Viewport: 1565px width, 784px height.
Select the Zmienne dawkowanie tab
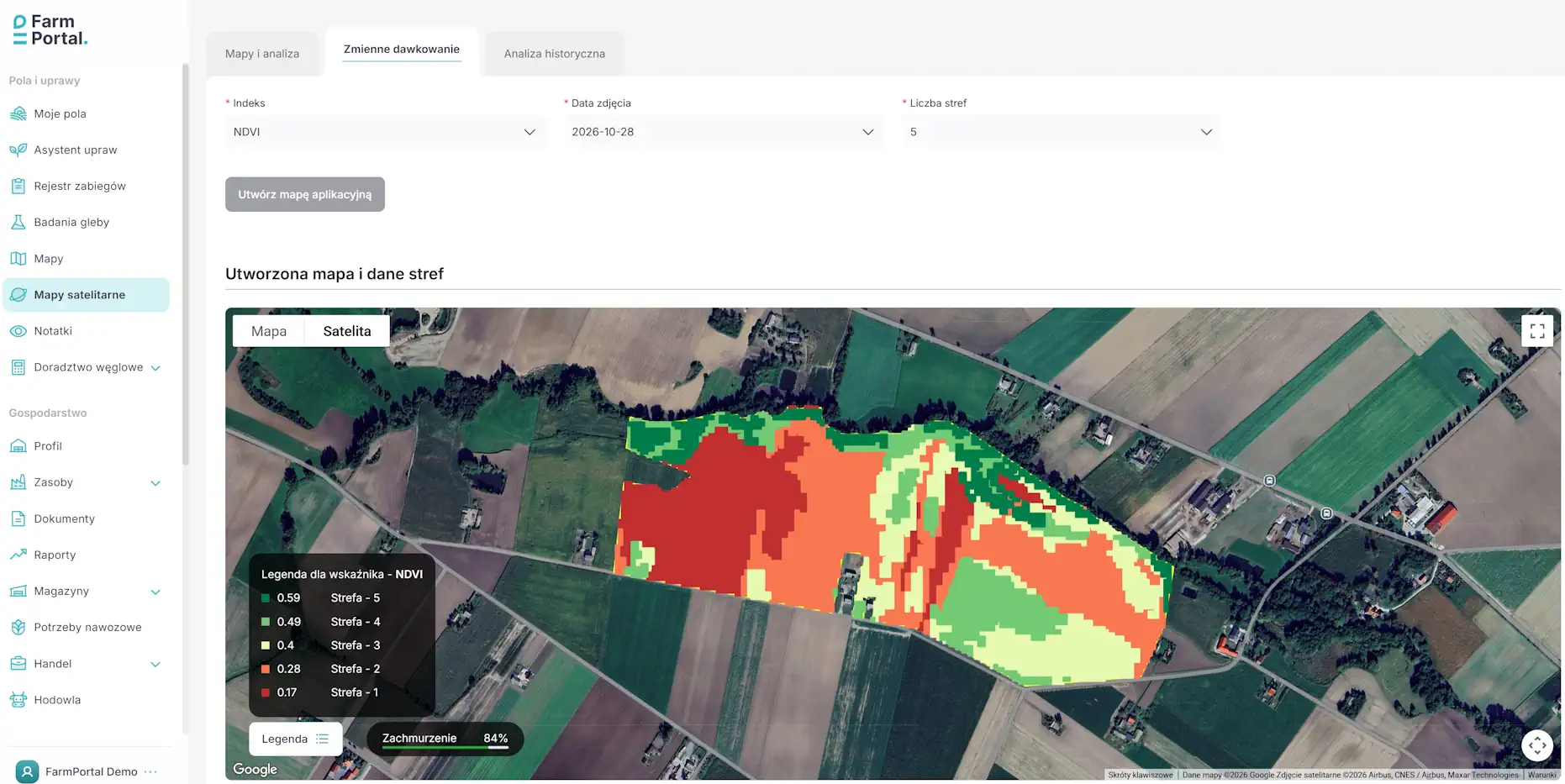(x=402, y=50)
